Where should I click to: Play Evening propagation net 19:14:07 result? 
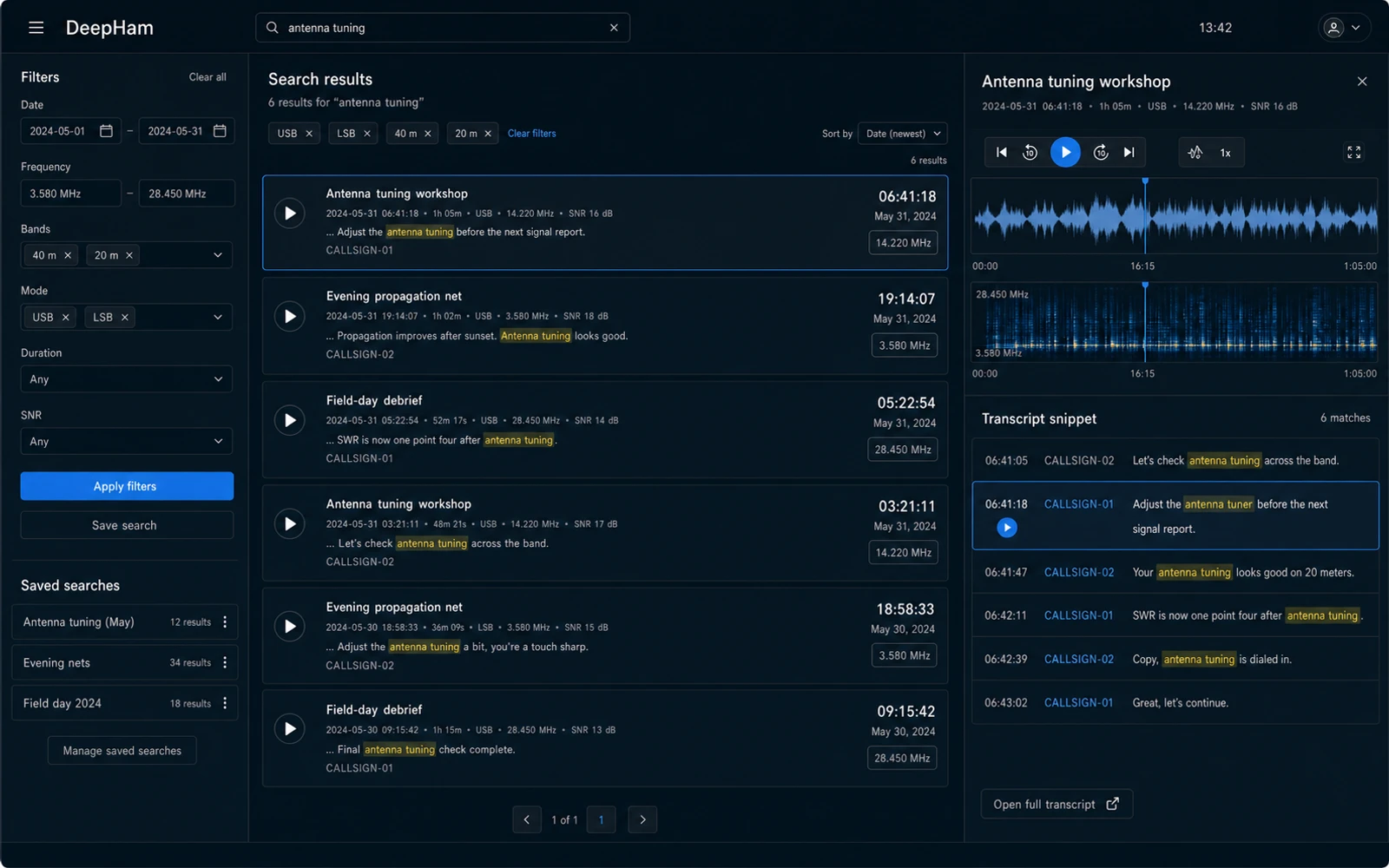(290, 316)
